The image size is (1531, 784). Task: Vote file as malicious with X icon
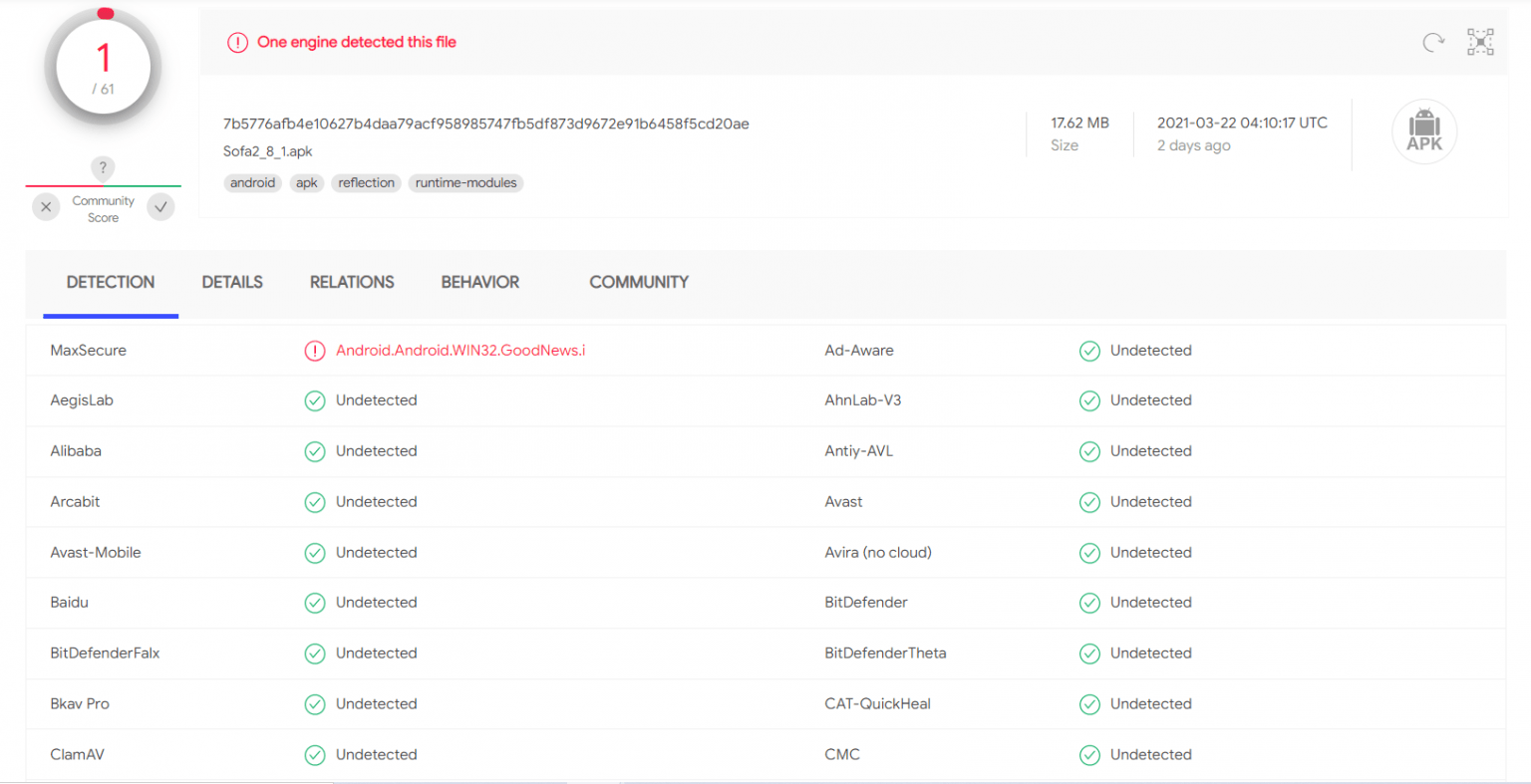(46, 207)
